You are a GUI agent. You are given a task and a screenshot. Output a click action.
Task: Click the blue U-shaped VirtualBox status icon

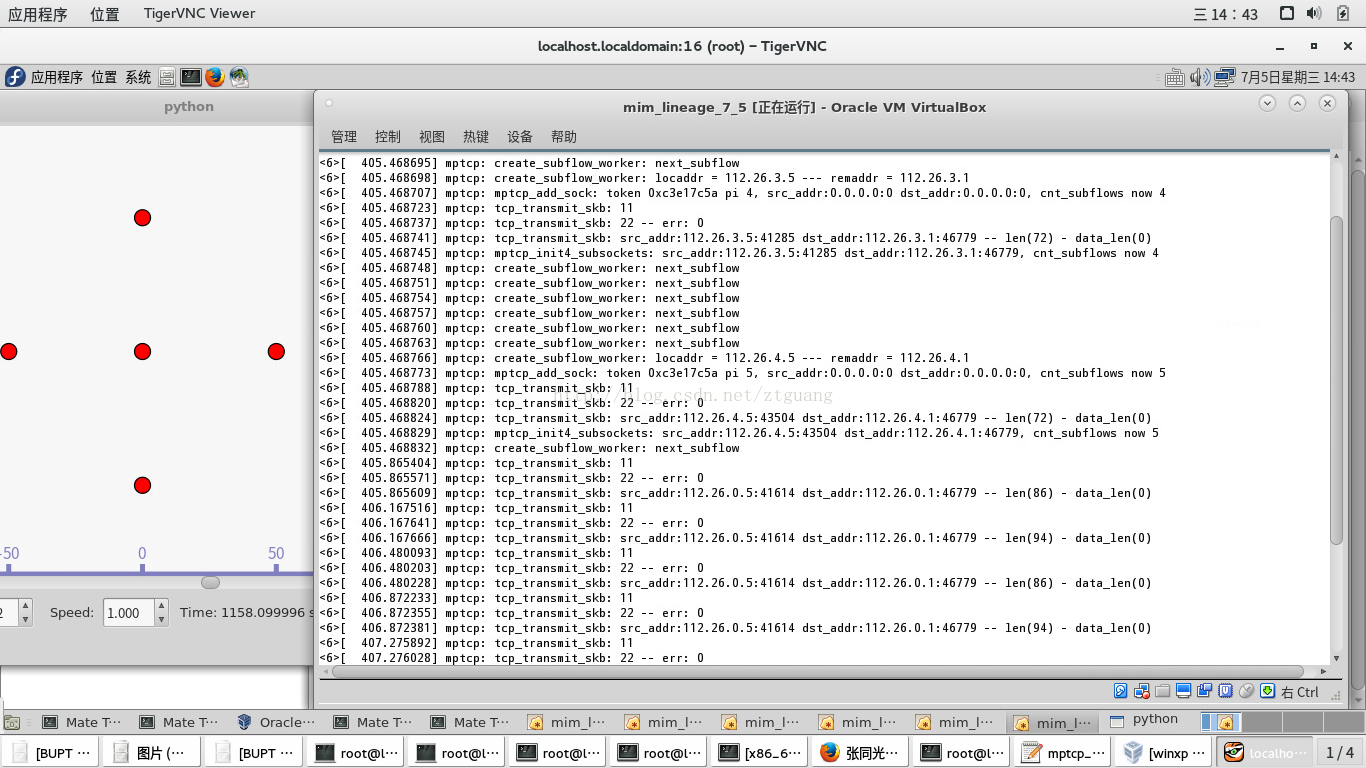pyautogui.click(x=1225, y=691)
